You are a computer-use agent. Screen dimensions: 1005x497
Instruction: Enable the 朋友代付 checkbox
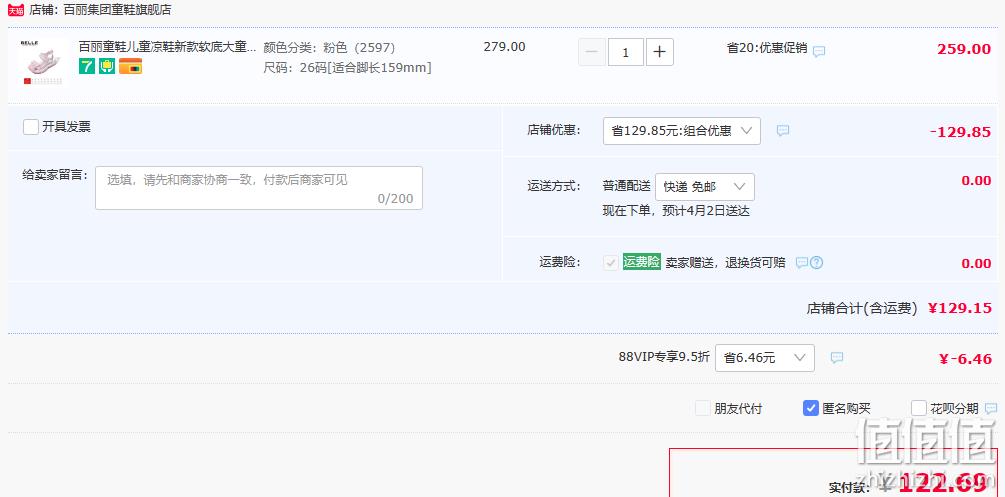click(703, 408)
